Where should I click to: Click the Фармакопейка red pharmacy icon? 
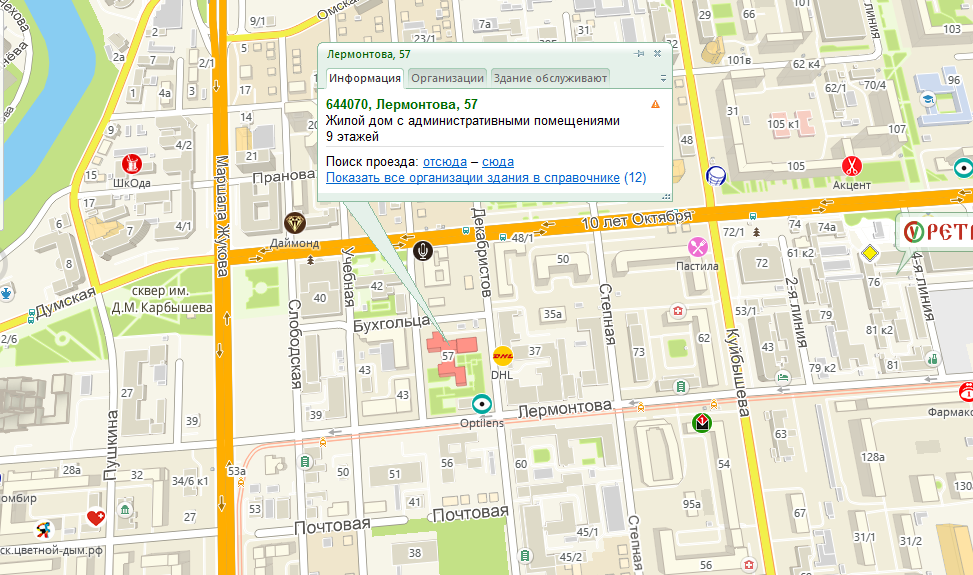(966, 391)
